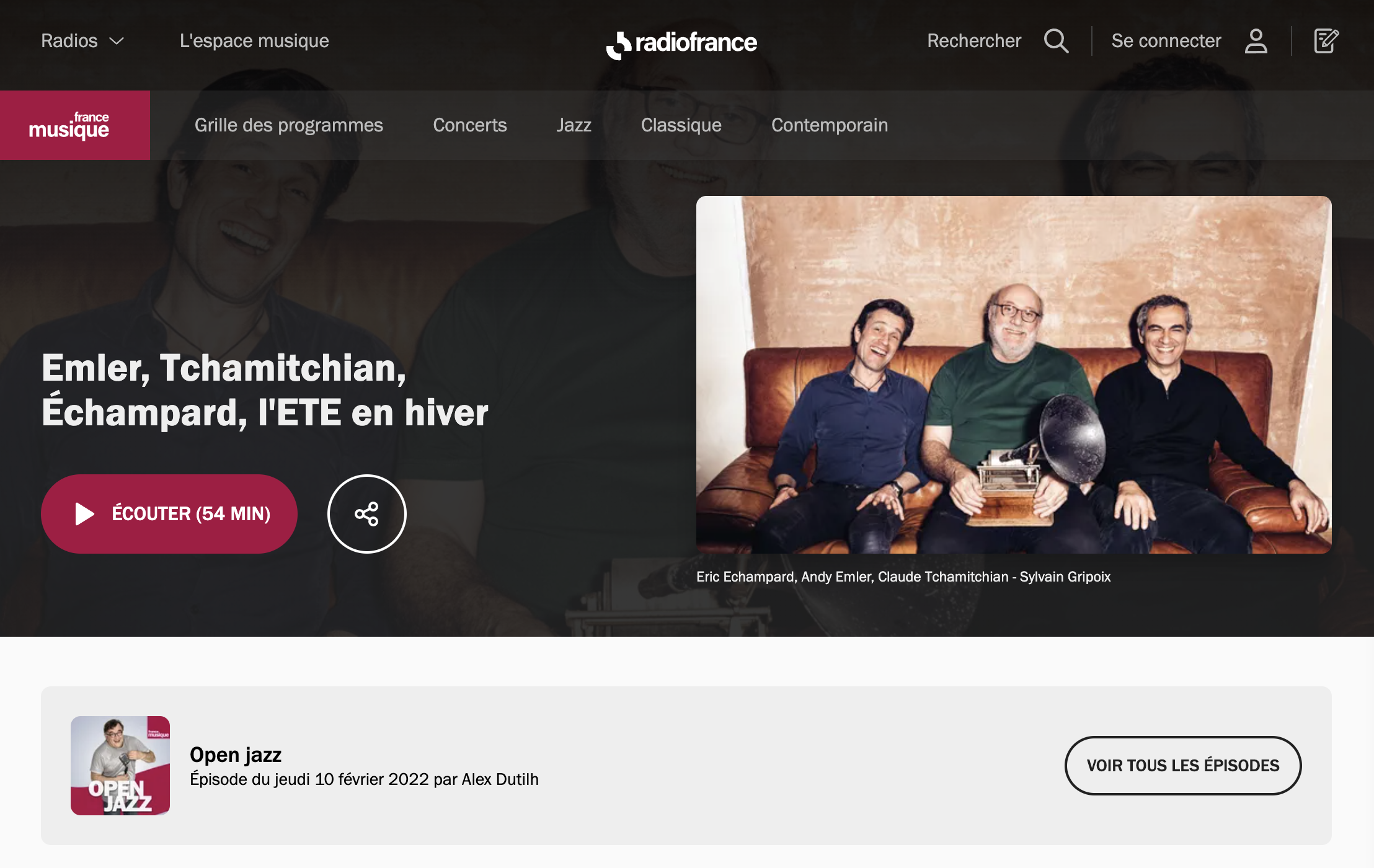
Task: Select the Classique navigation tab
Action: point(681,125)
